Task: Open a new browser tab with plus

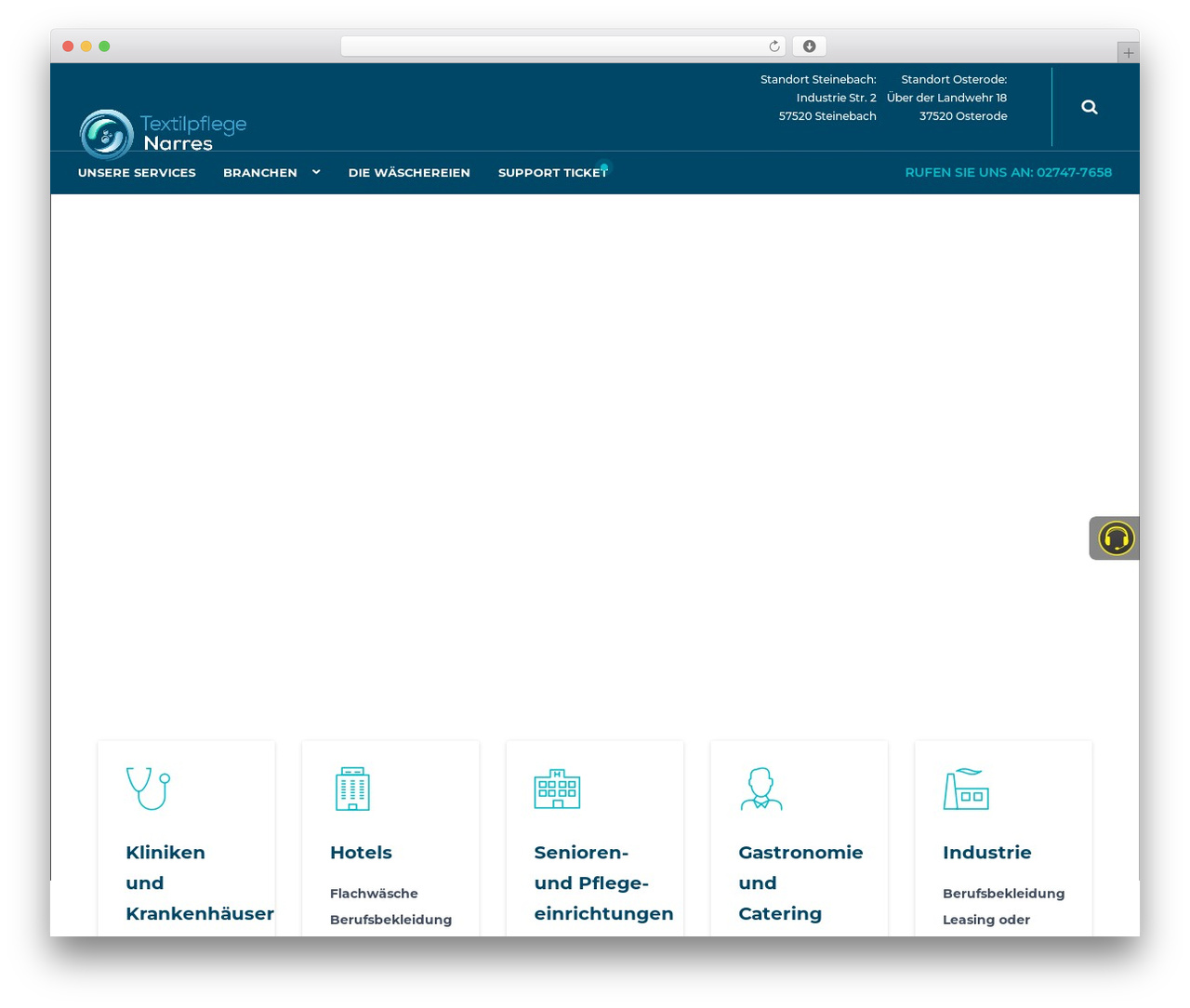Action: [1128, 53]
